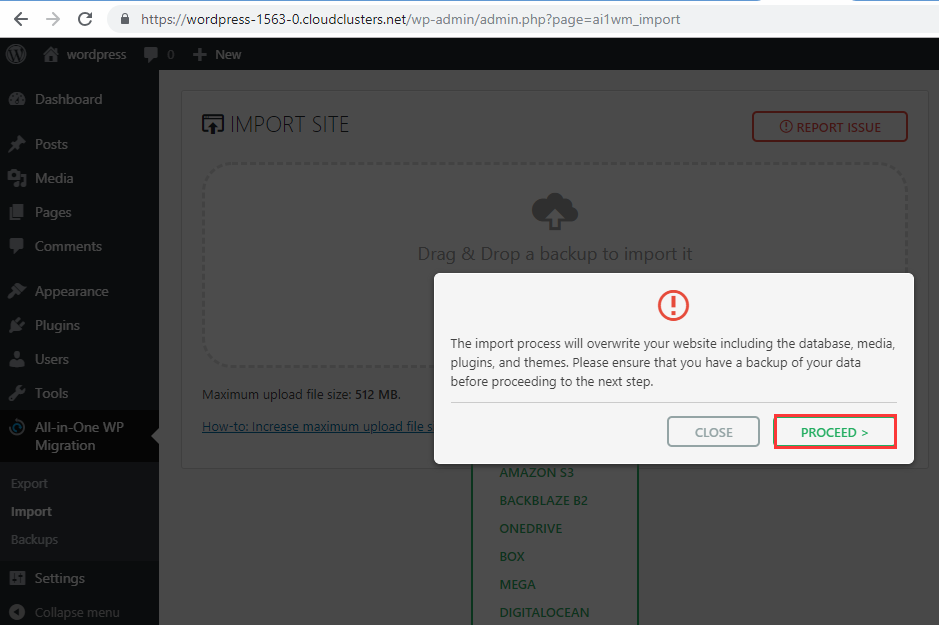This screenshot has height=625, width=939.
Task: Choose BOX import source
Action: click(512, 557)
